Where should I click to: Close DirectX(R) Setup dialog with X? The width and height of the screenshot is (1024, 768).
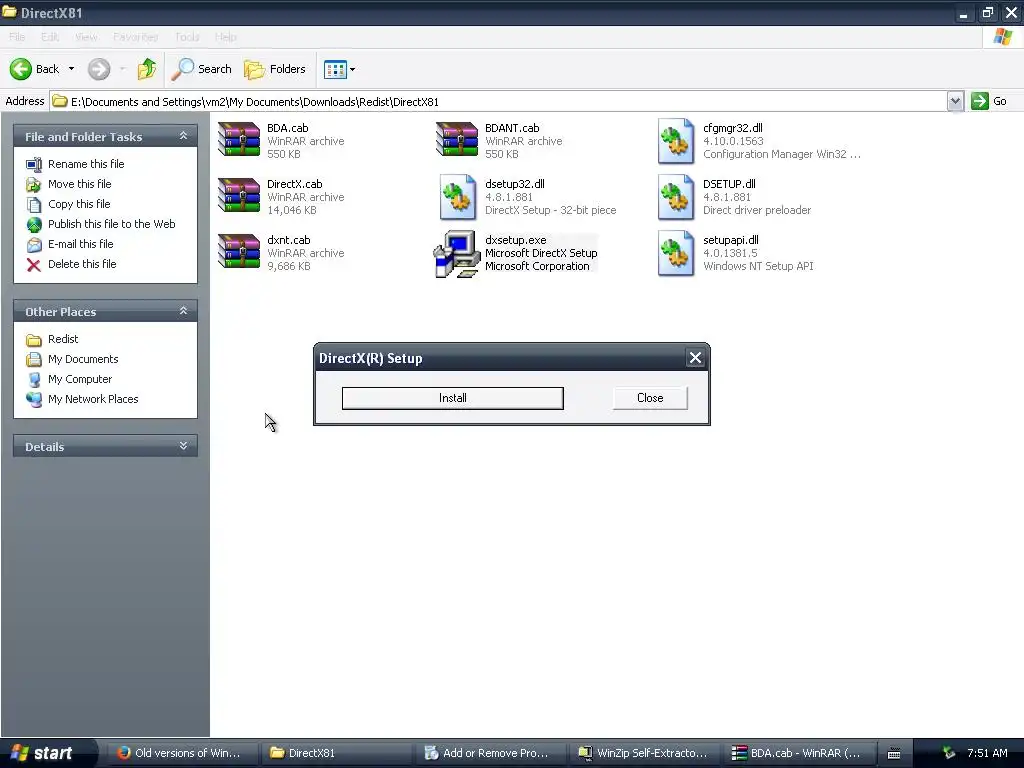695,358
